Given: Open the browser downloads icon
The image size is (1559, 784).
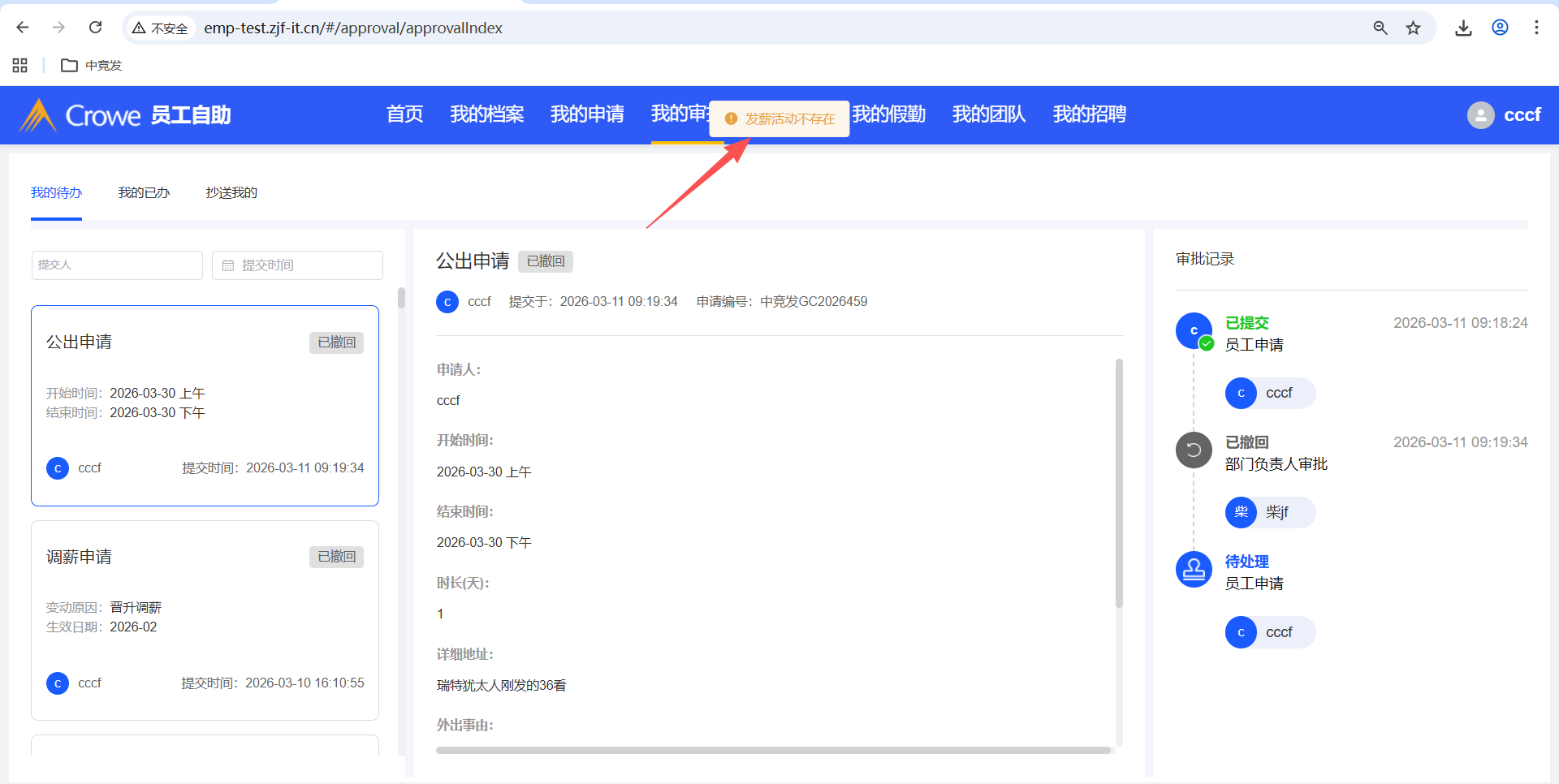Looking at the screenshot, I should click(1463, 28).
